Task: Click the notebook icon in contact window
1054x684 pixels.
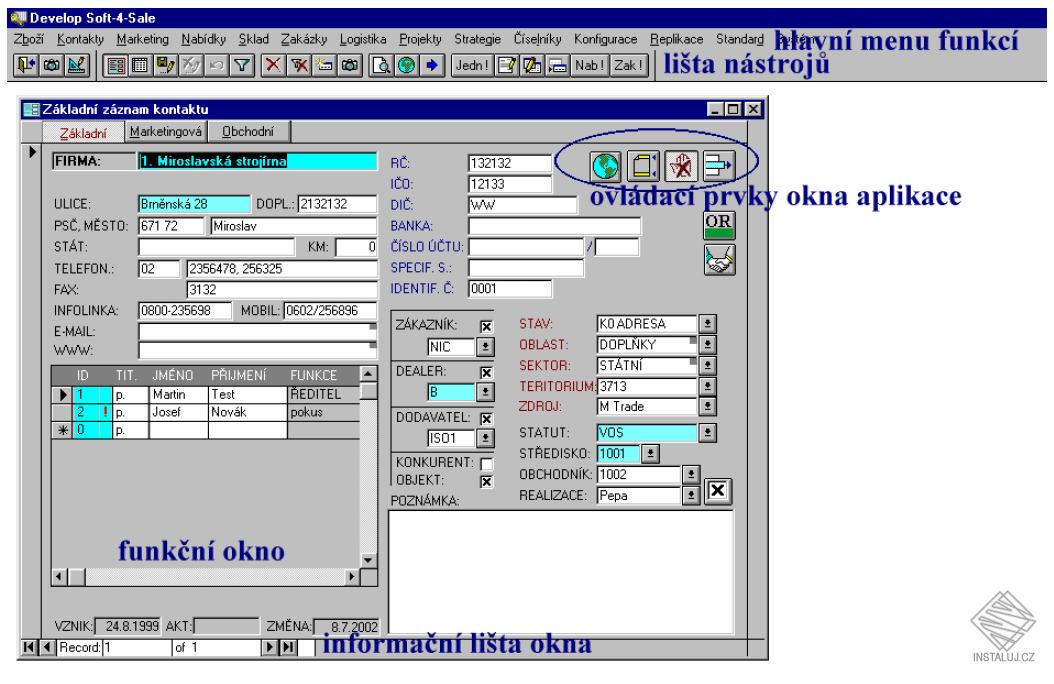Action: [643, 165]
